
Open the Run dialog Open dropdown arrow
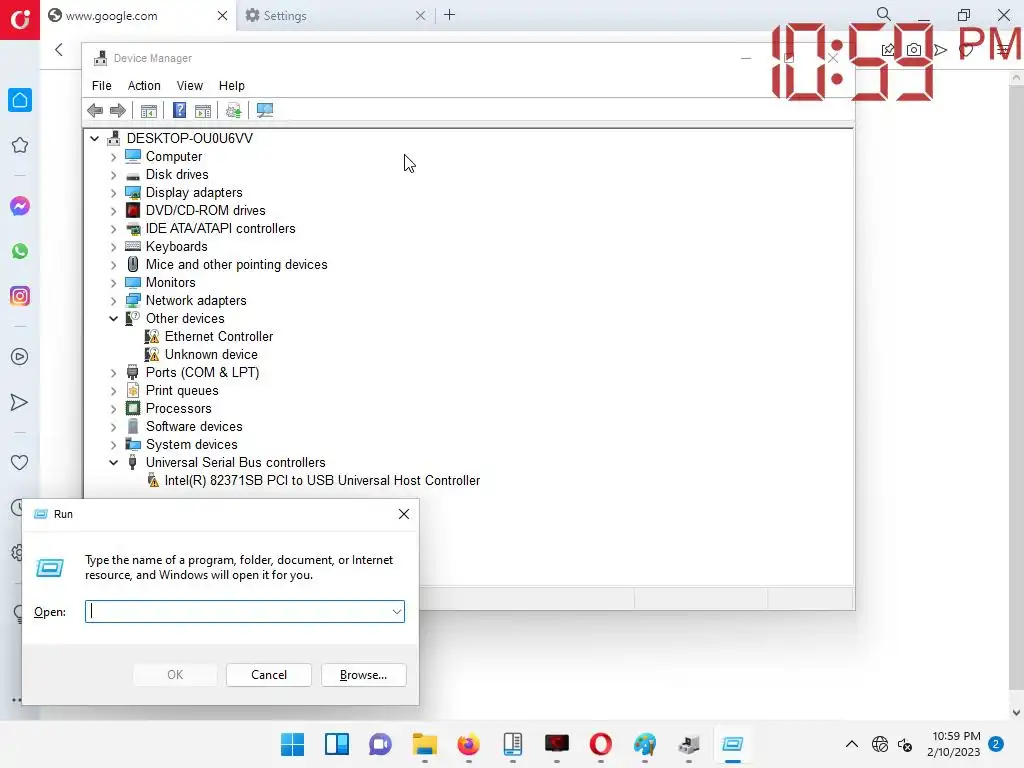(396, 612)
